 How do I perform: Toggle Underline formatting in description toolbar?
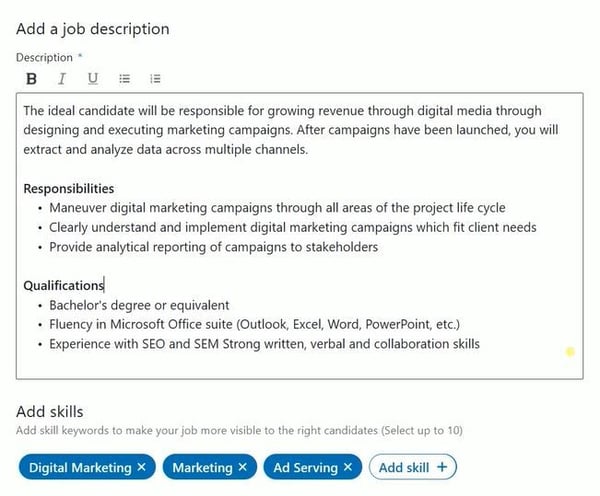pyautogui.click(x=93, y=79)
